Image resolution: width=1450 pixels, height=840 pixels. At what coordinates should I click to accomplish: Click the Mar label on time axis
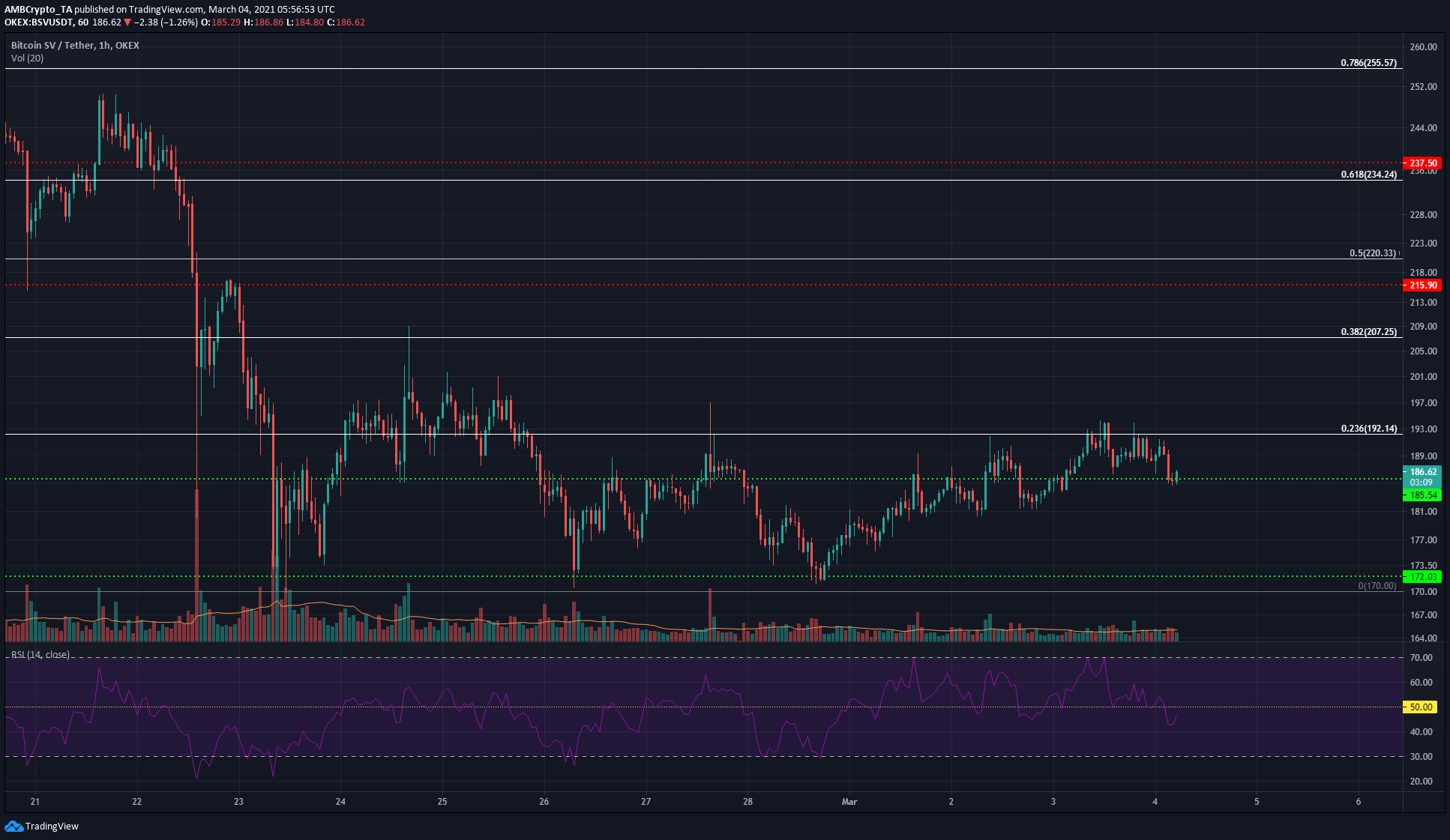pyautogui.click(x=849, y=802)
